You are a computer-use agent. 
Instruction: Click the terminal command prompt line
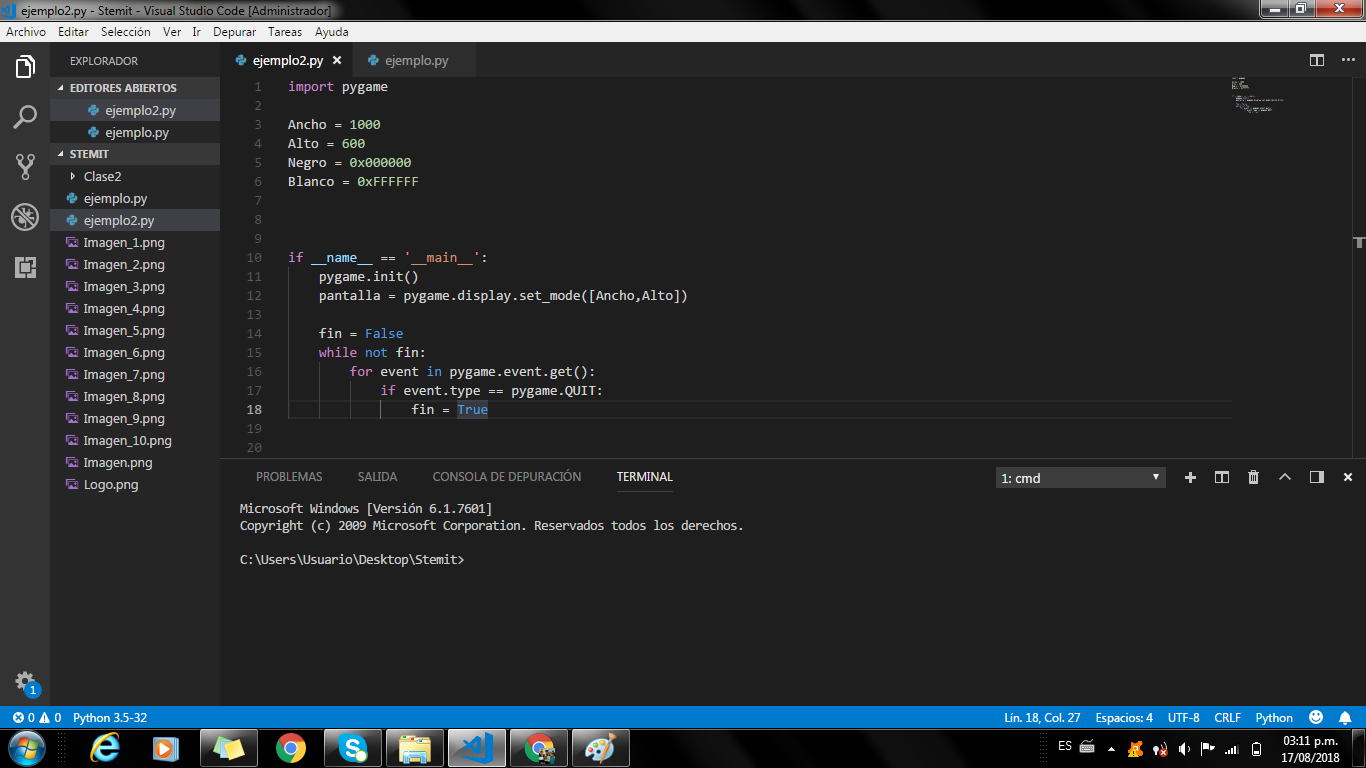click(352, 560)
